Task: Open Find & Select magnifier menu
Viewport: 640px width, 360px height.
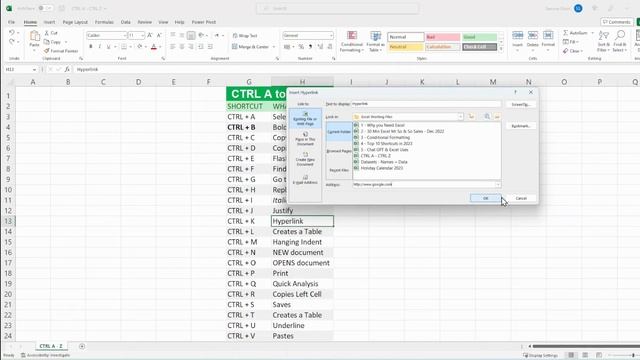Action: (620, 41)
